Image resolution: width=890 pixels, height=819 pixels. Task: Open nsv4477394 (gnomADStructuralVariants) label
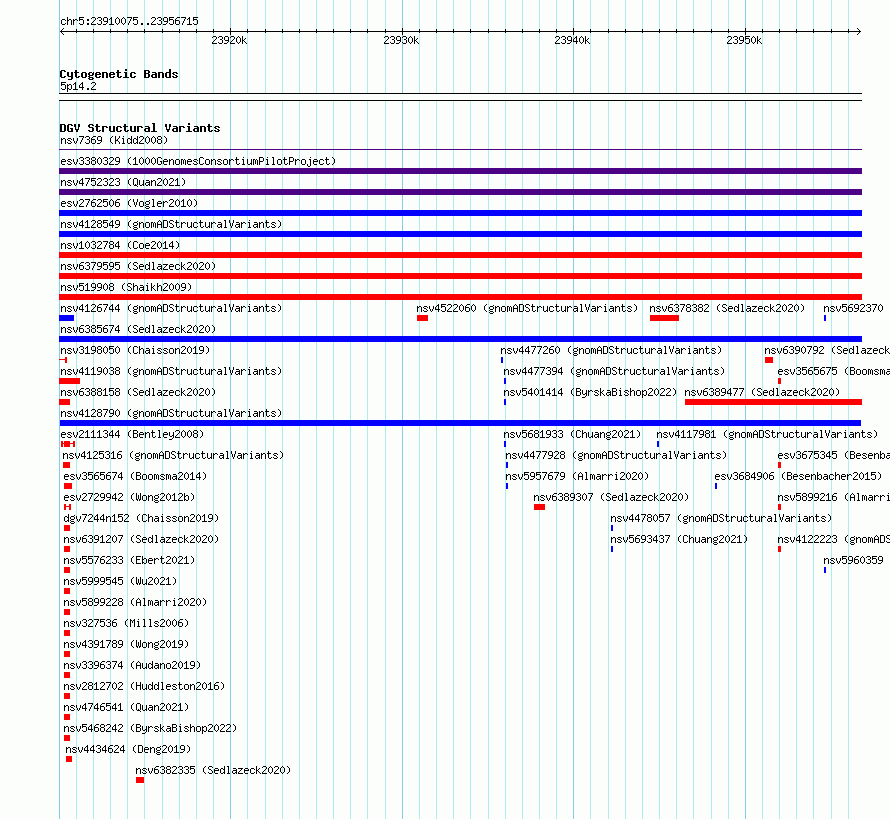pos(614,371)
